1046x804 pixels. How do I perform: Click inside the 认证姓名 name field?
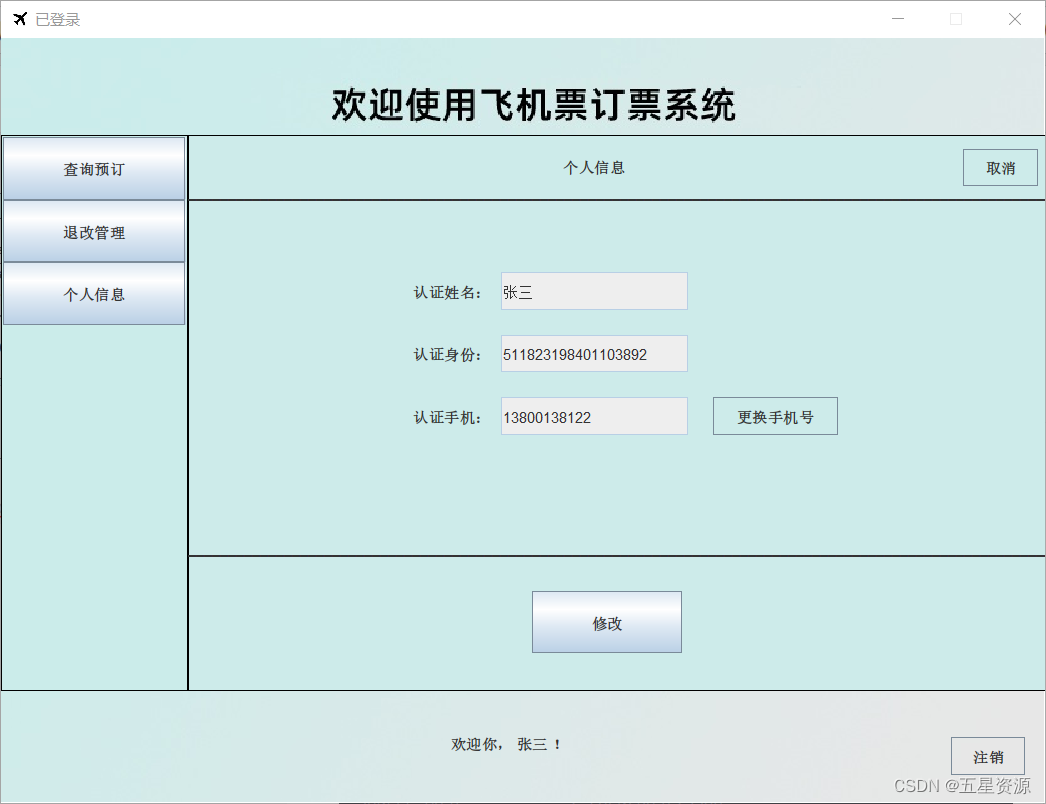(593, 291)
